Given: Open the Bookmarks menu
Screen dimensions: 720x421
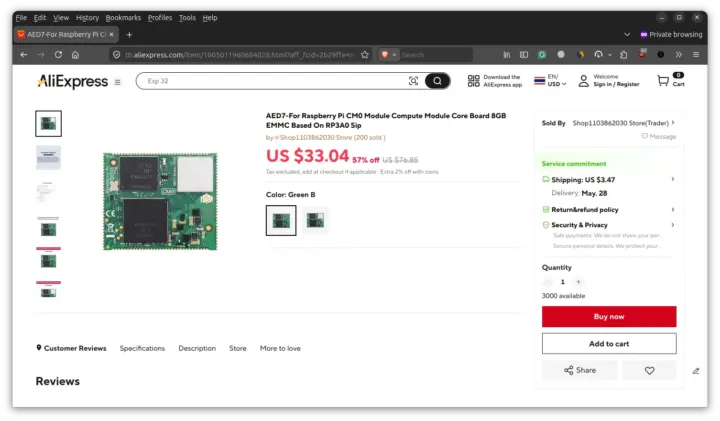Looking at the screenshot, I should pyautogui.click(x=123, y=17).
